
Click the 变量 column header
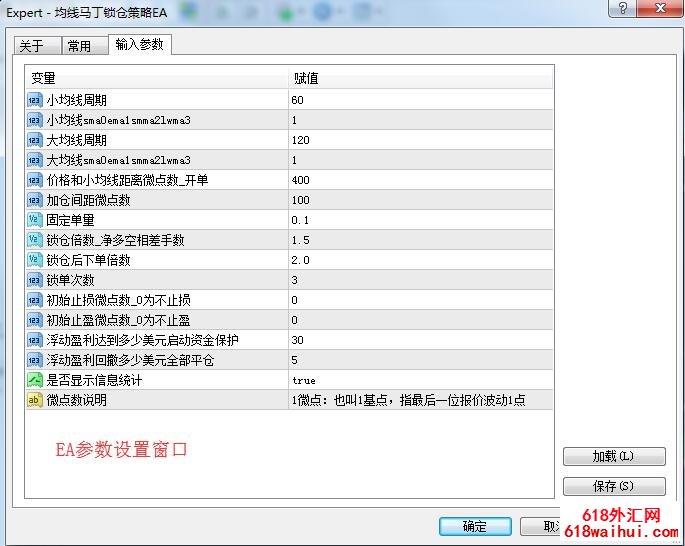click(x=156, y=78)
